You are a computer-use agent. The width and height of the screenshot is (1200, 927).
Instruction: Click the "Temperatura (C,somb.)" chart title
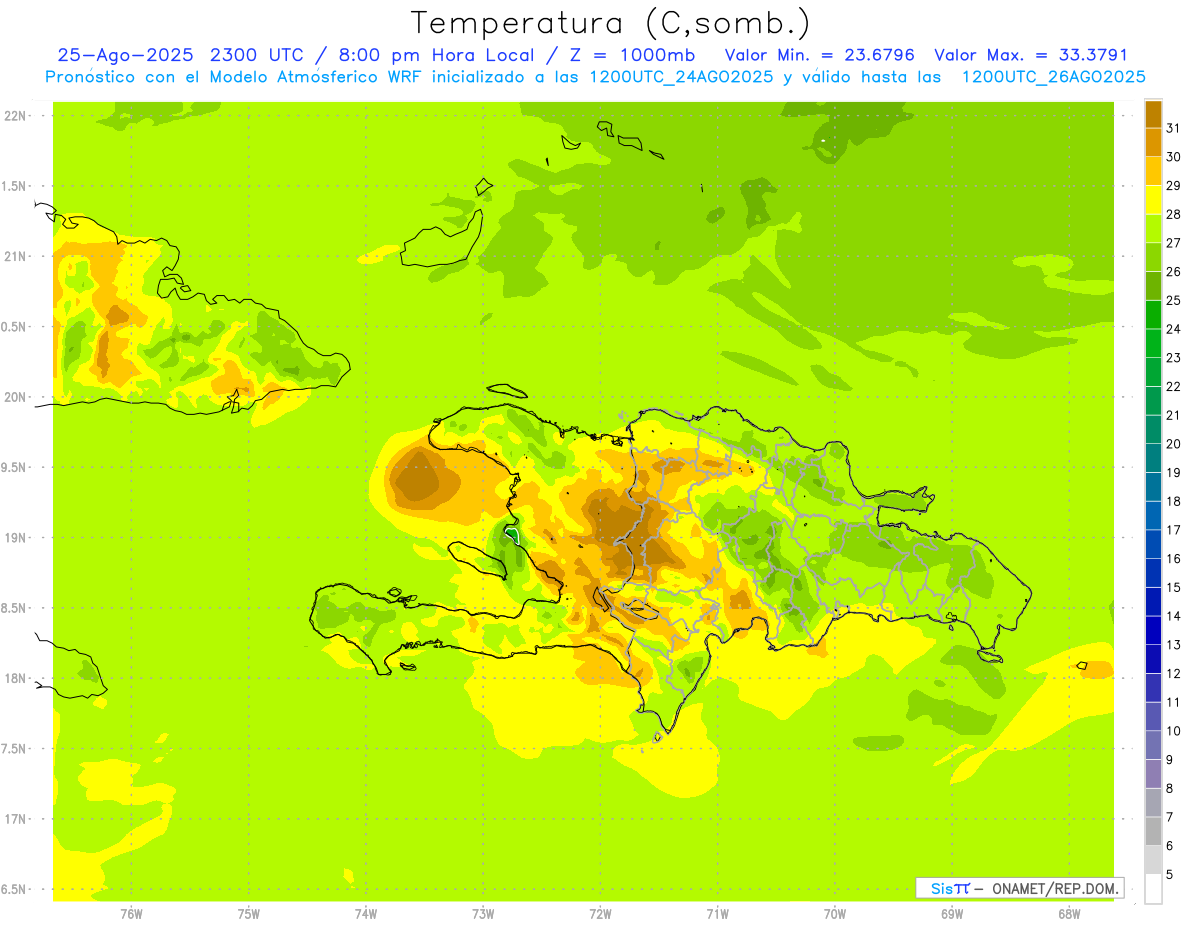(x=610, y=23)
